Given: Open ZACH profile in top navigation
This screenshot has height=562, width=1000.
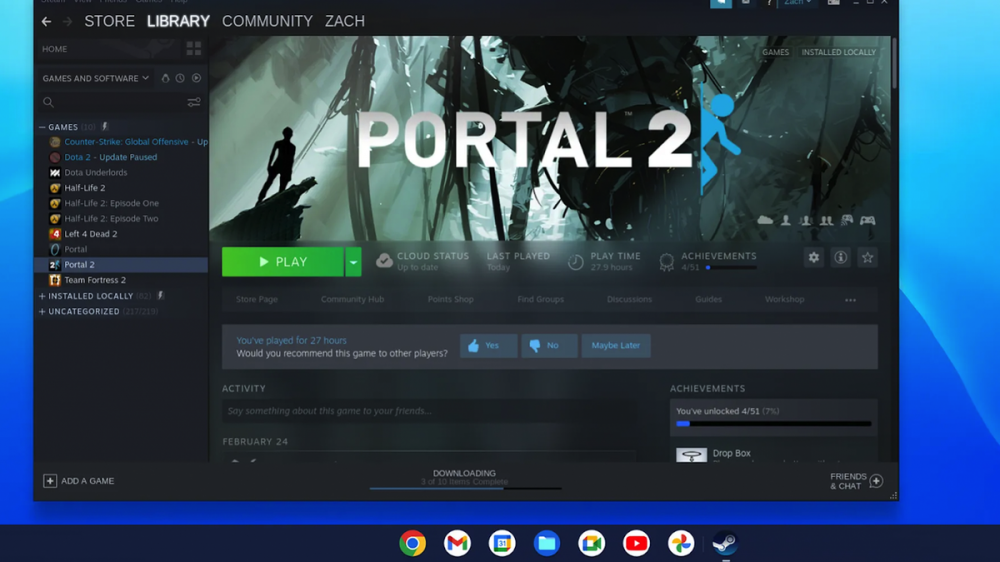Looking at the screenshot, I should pyautogui.click(x=345, y=21).
